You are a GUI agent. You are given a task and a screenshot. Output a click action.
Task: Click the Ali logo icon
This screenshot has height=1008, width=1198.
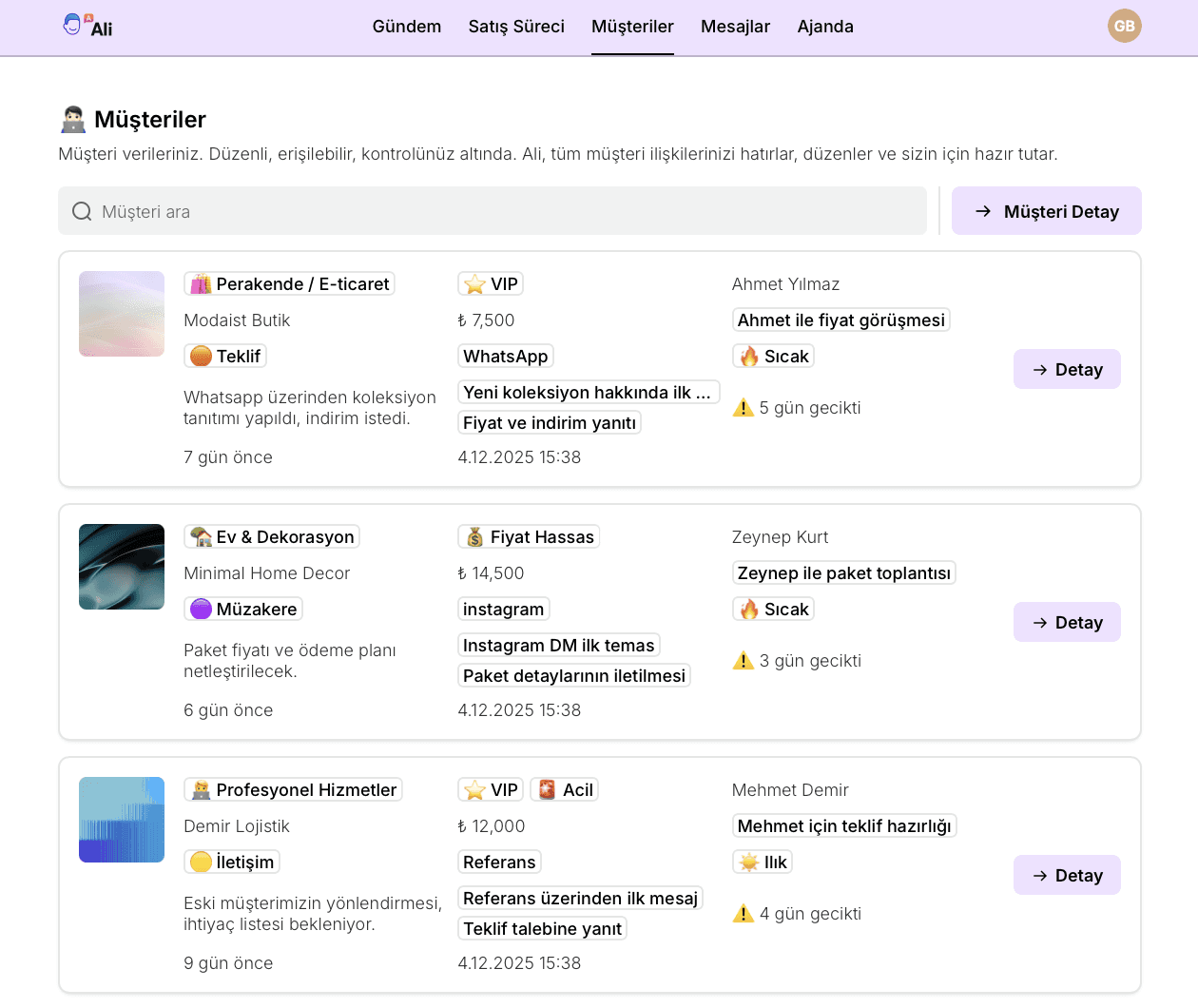(87, 26)
